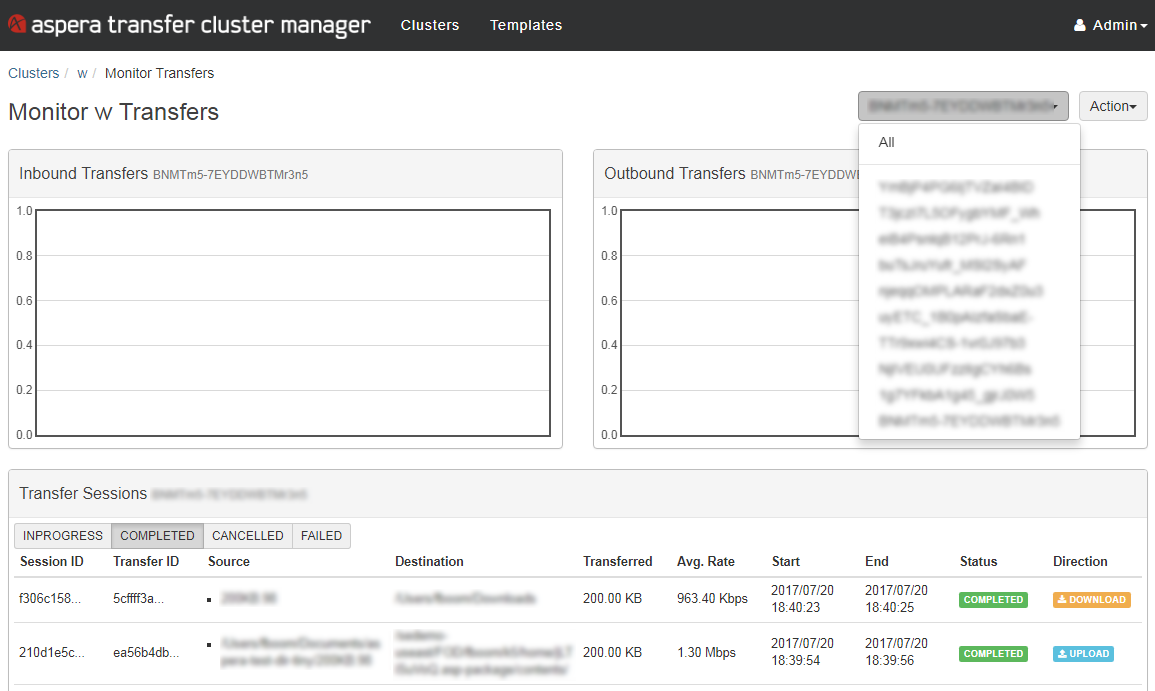Show the CANCELLED sessions tab
The image size is (1155, 691).
[x=248, y=536]
